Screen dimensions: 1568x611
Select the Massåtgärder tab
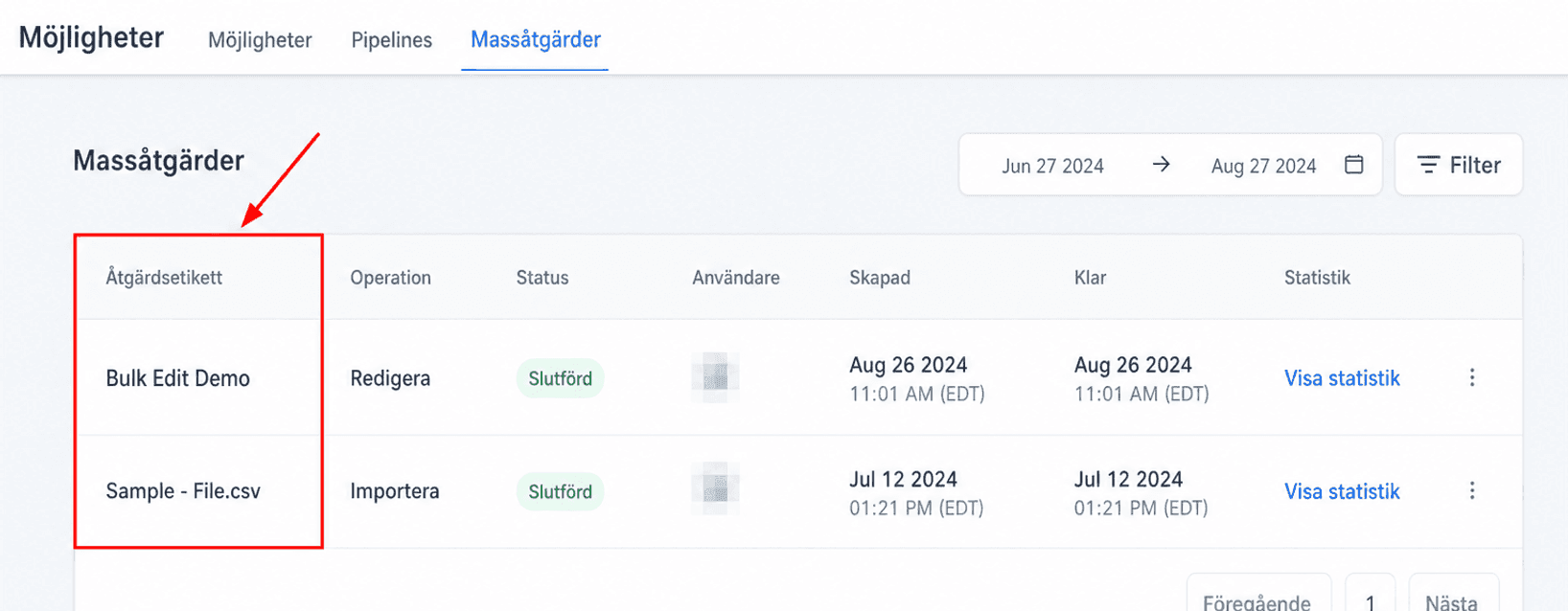pyautogui.click(x=535, y=40)
